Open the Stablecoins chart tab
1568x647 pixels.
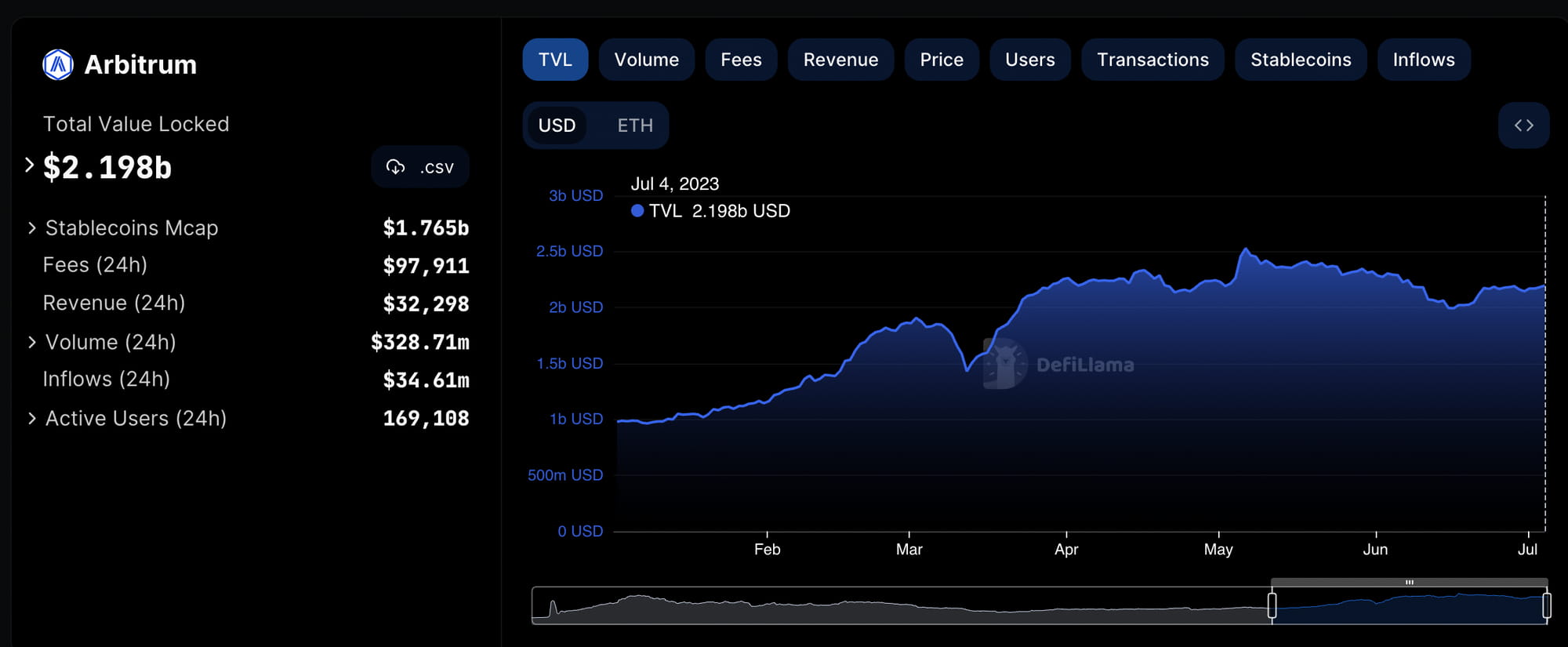point(1301,60)
